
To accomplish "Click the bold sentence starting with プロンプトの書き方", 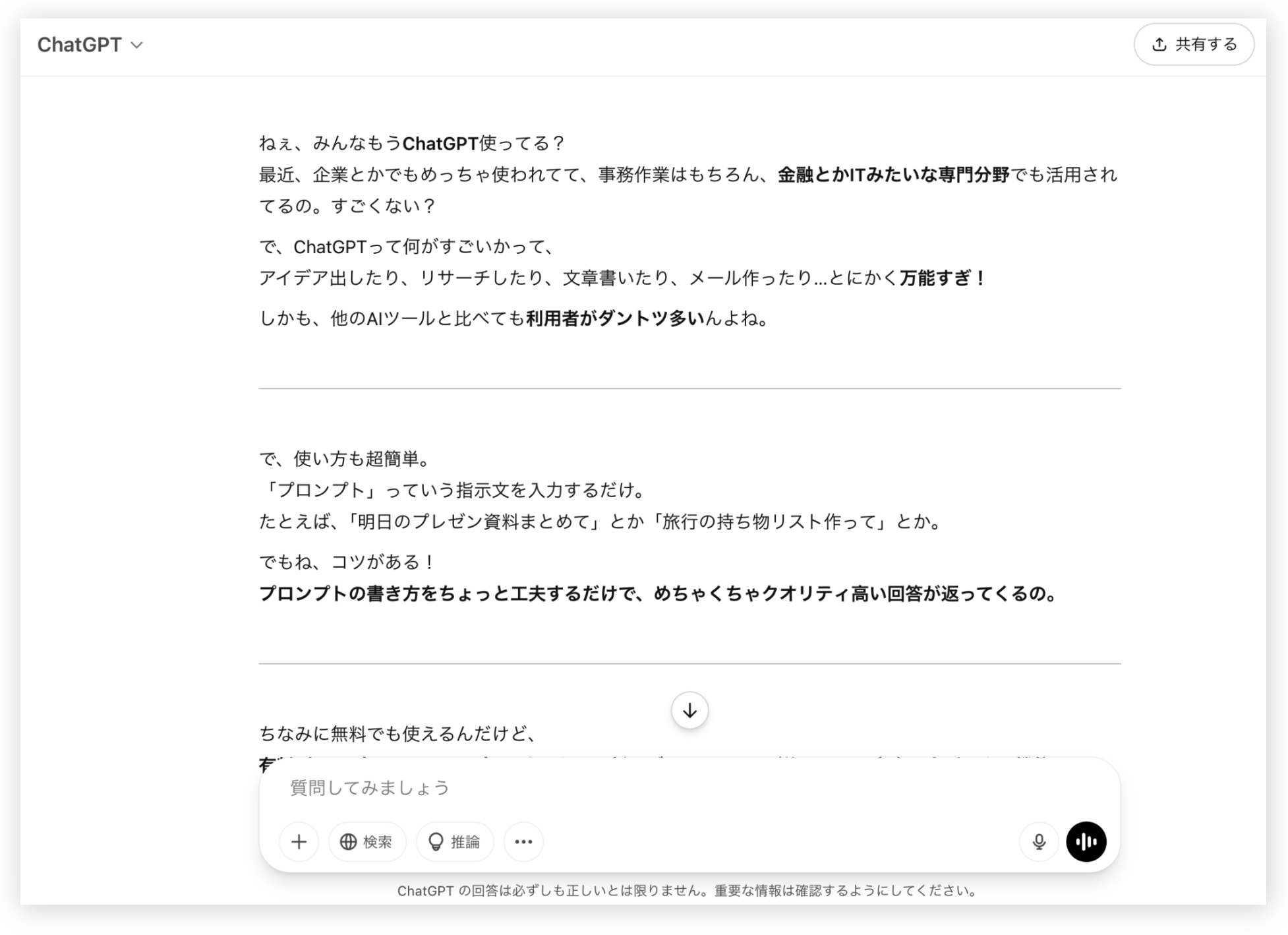I will pos(658,593).
